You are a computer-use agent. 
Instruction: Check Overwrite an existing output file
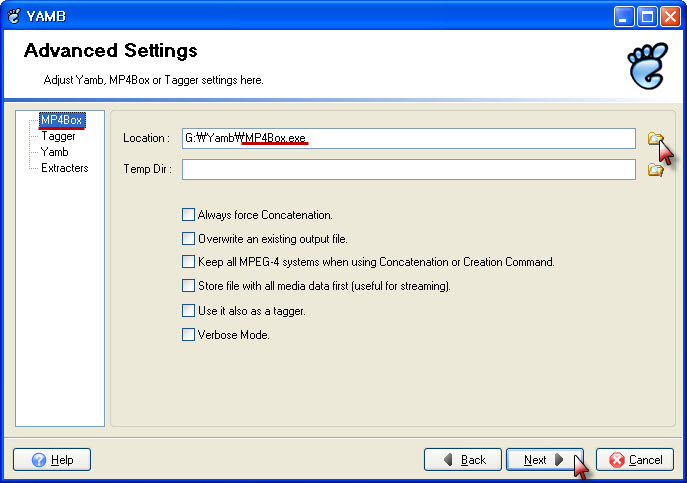(188, 238)
